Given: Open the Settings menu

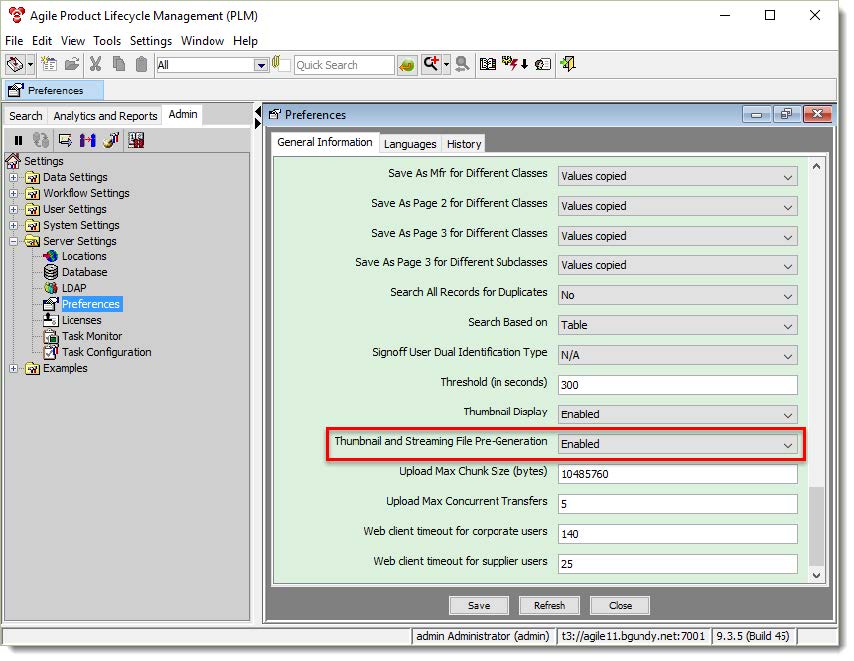Looking at the screenshot, I should [149, 41].
